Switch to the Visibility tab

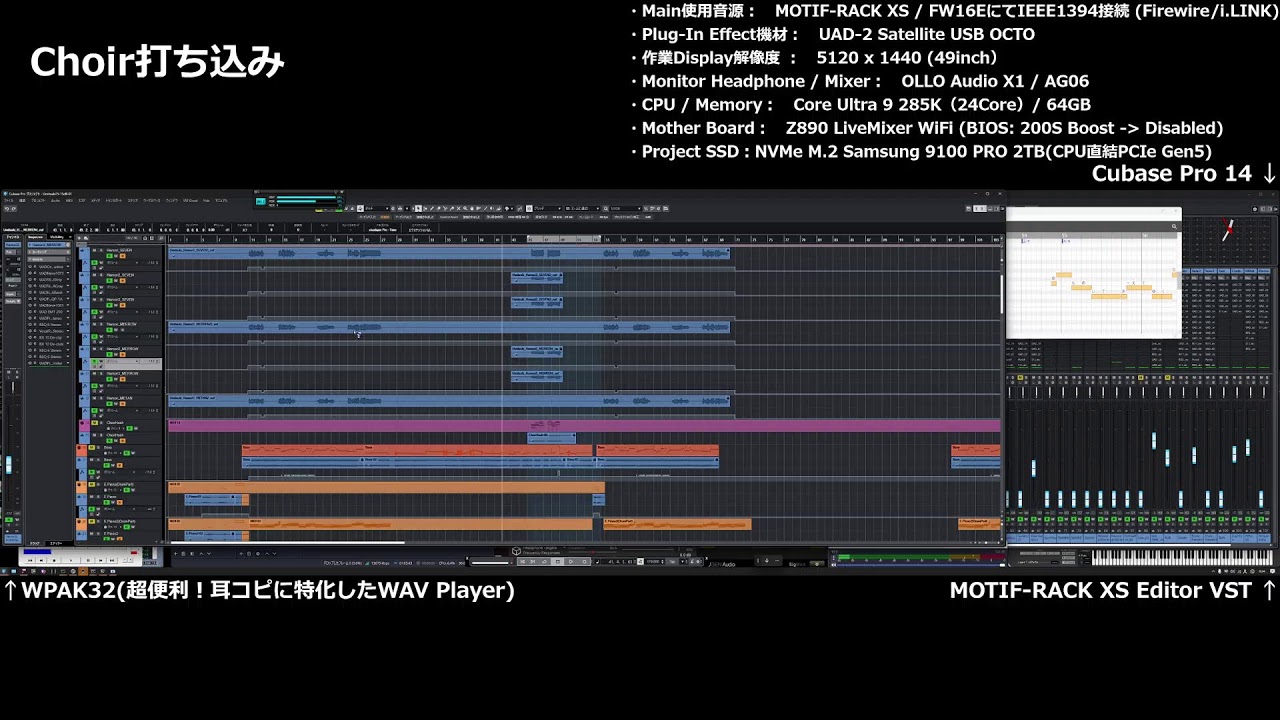(x=57, y=237)
